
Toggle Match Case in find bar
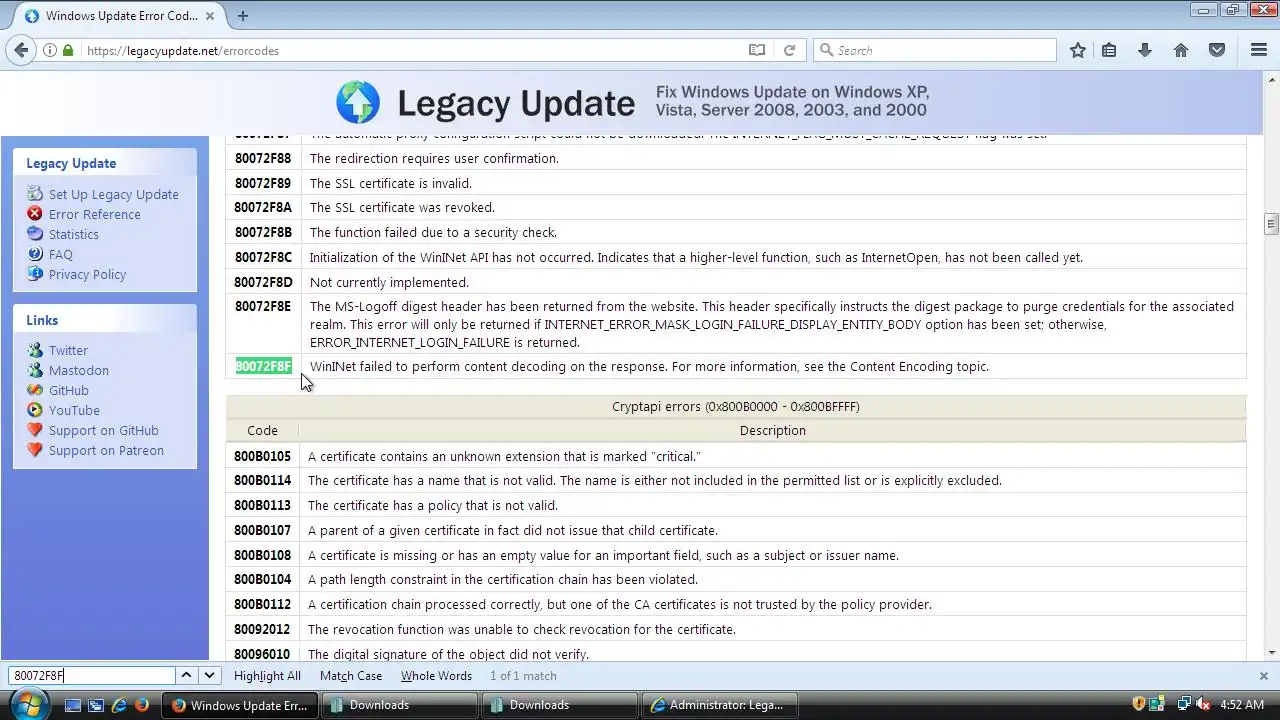[351, 676]
